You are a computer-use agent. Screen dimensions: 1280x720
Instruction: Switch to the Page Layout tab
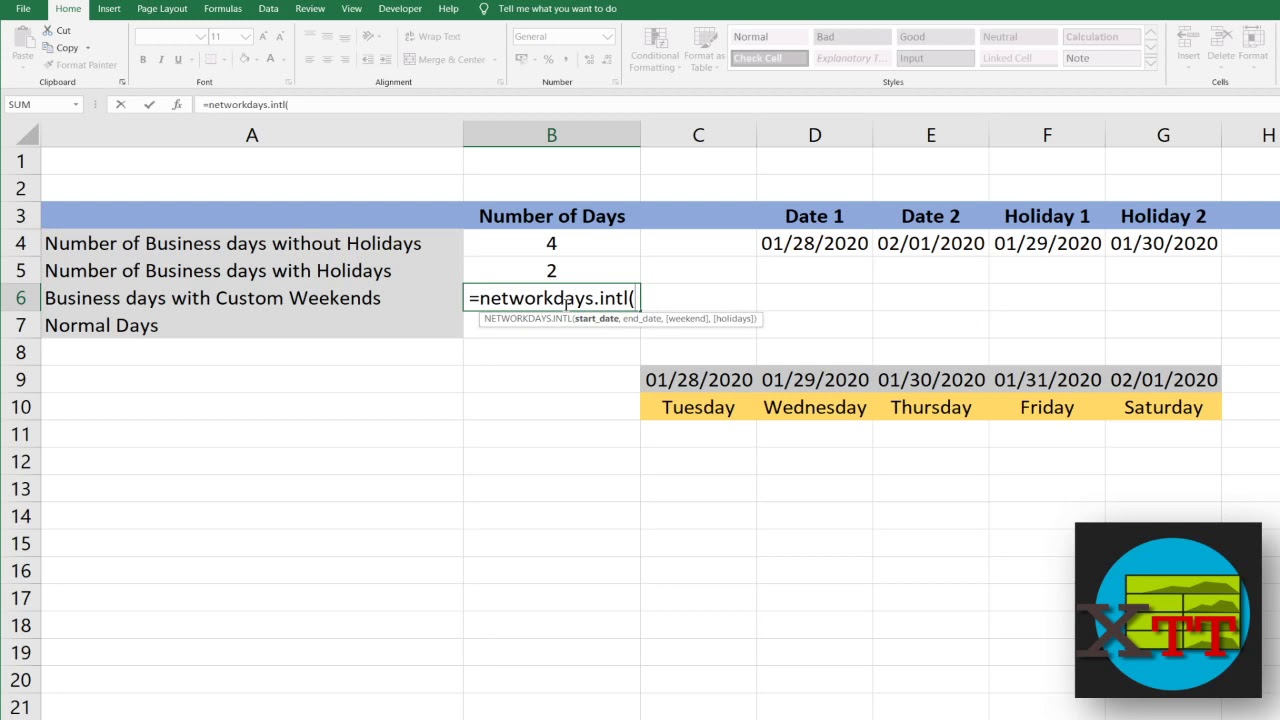[162, 9]
